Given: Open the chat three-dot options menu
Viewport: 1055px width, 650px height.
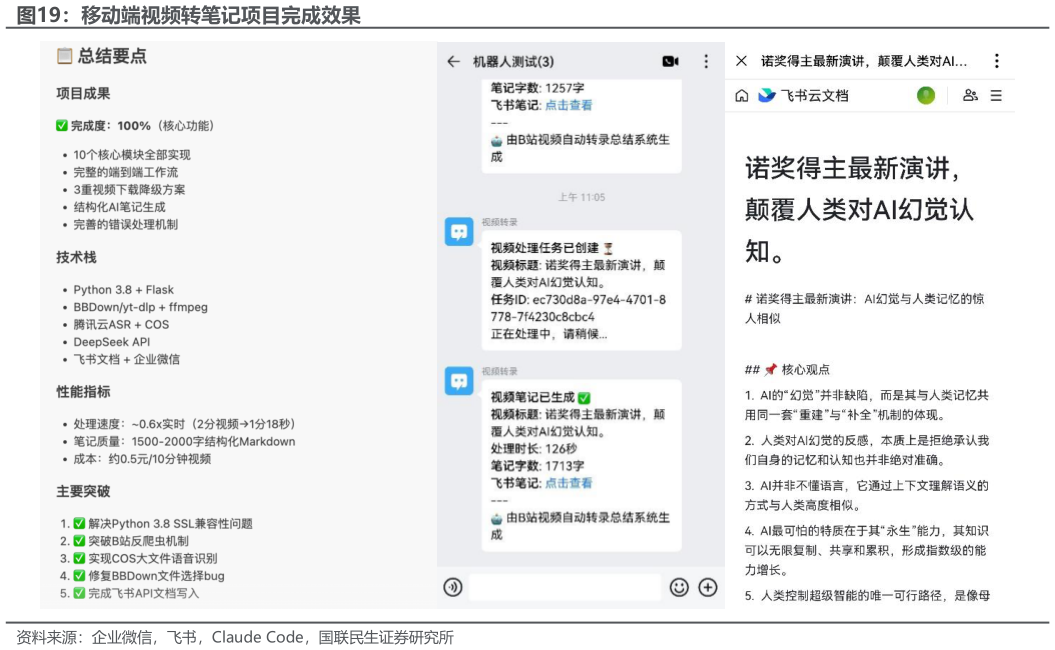Looking at the screenshot, I should (x=706, y=61).
